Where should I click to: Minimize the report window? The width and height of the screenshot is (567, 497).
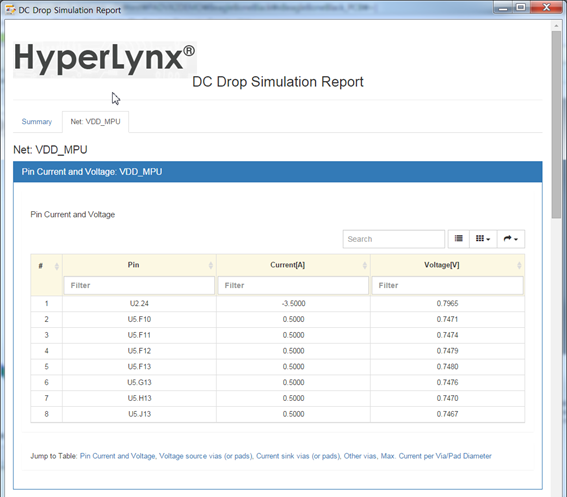click(503, 8)
